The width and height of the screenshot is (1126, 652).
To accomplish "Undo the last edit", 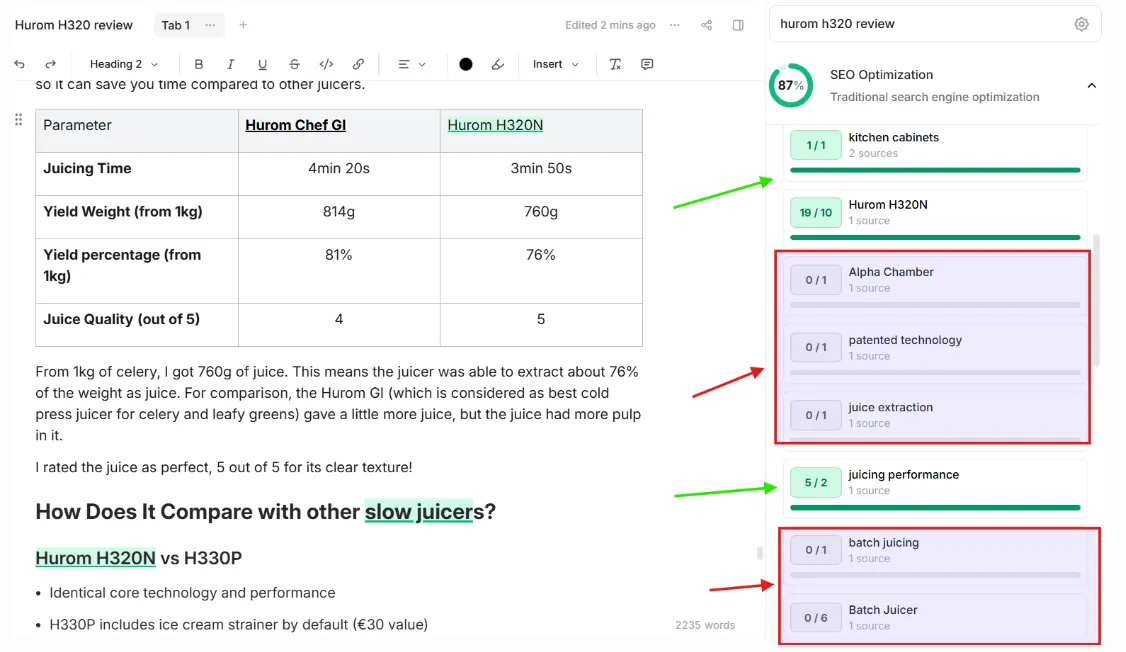I will 19,65.
